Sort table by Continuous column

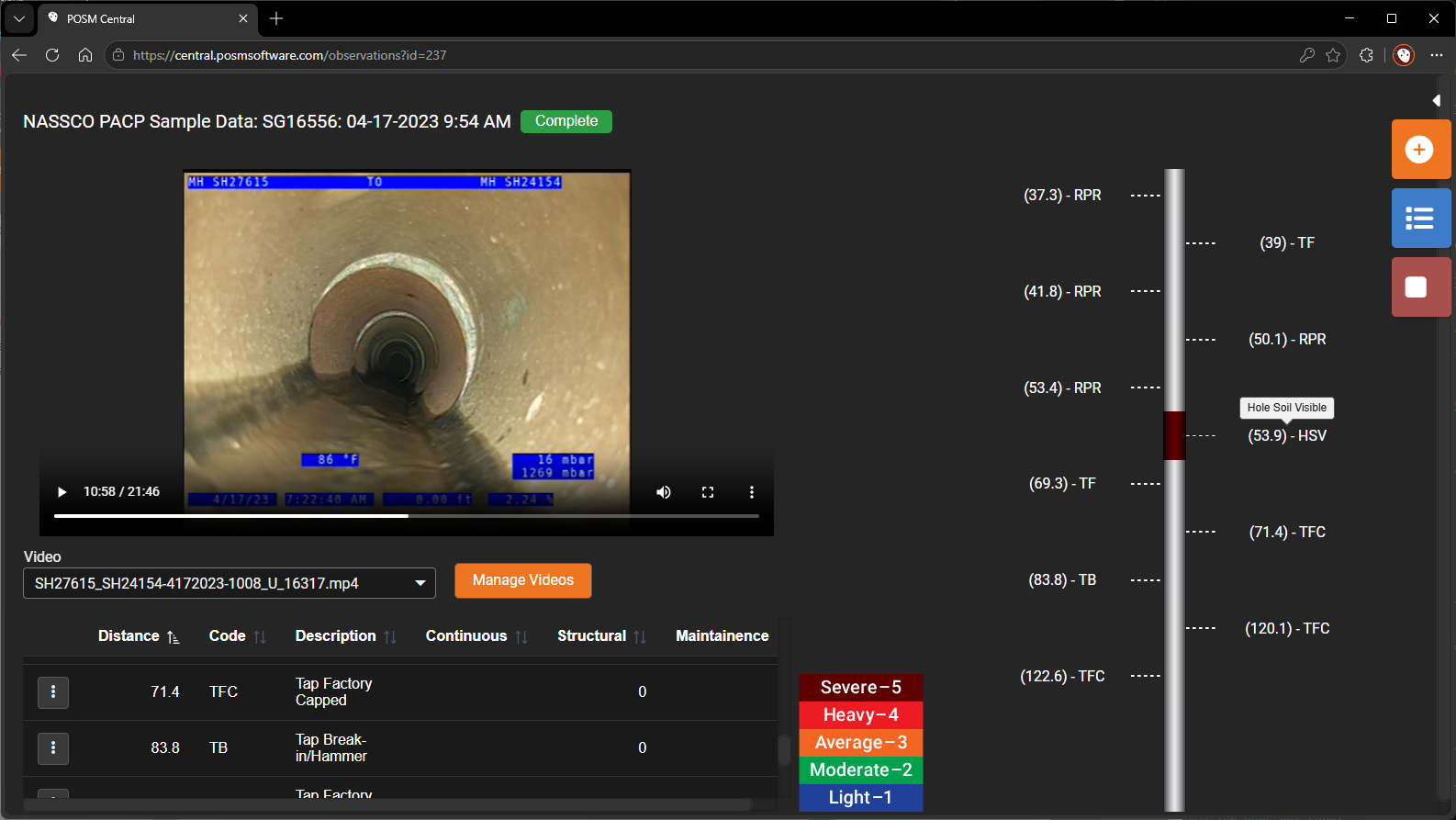tap(476, 636)
